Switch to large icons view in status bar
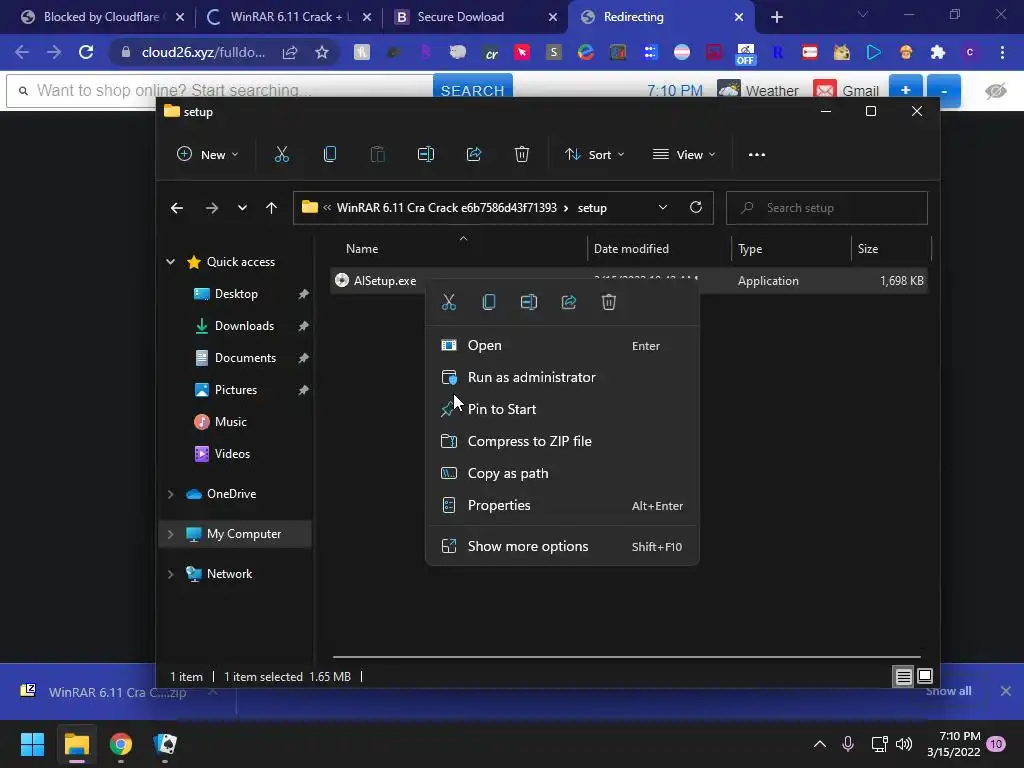Viewport: 1024px width, 768px height. click(925, 677)
